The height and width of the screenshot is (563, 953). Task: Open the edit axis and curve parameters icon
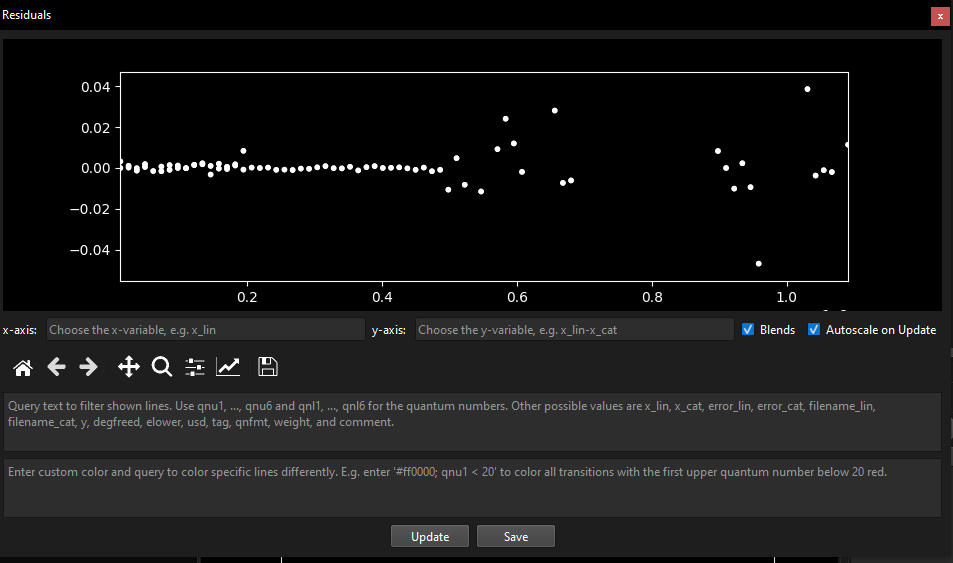[229, 367]
